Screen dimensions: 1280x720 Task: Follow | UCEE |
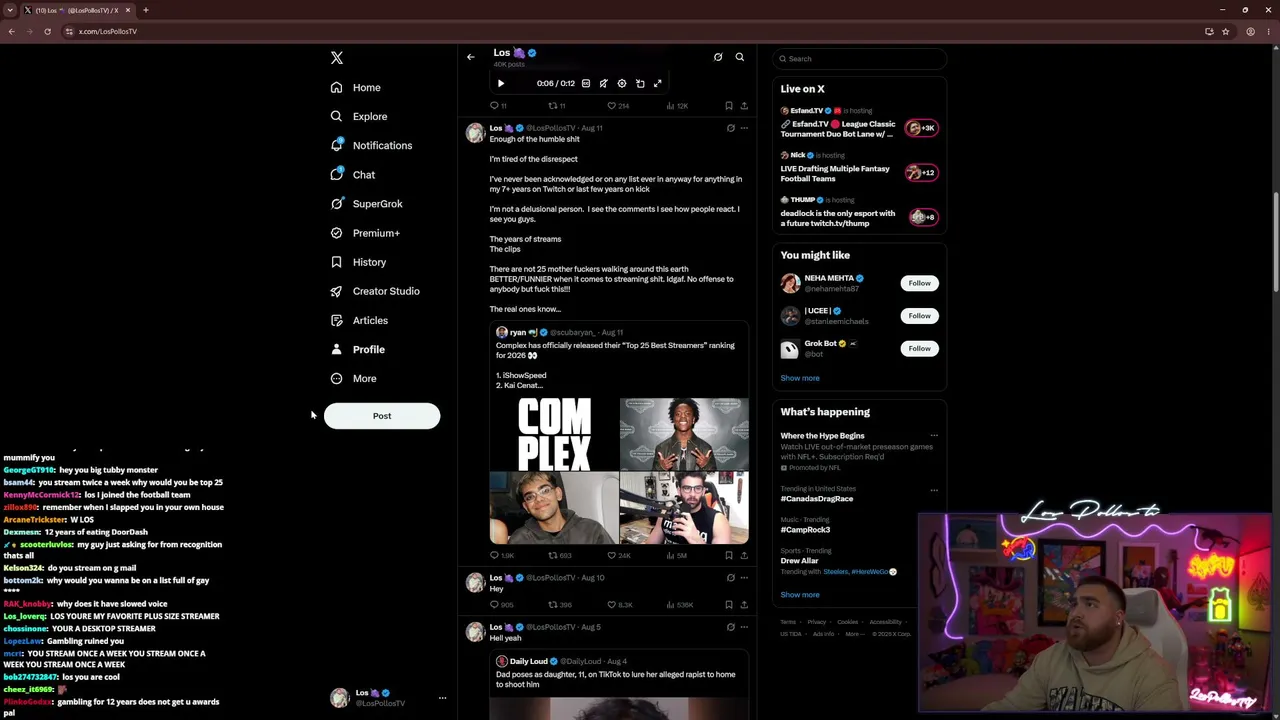[919, 315]
